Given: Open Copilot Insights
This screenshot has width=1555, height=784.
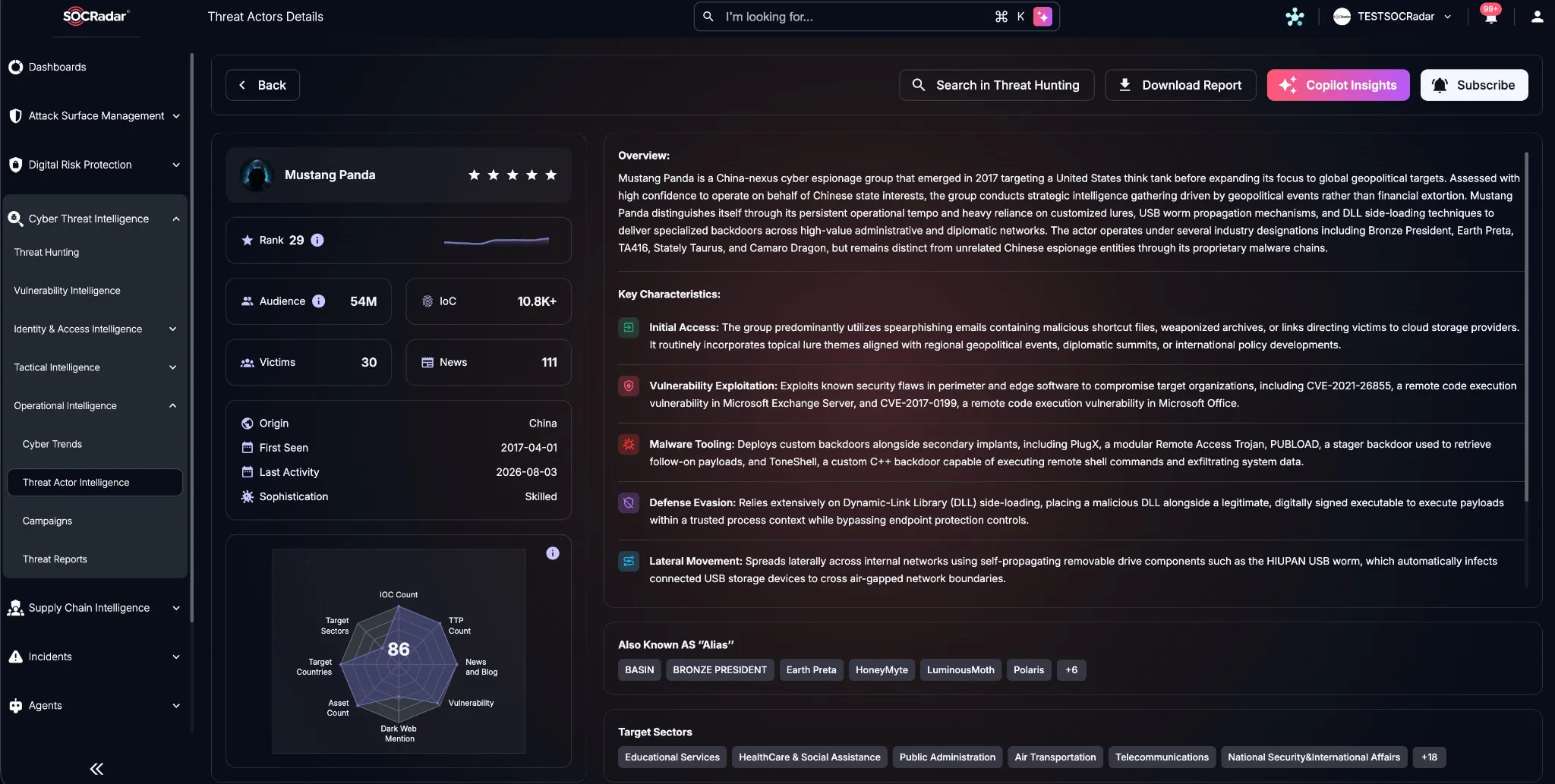Looking at the screenshot, I should click(1338, 85).
